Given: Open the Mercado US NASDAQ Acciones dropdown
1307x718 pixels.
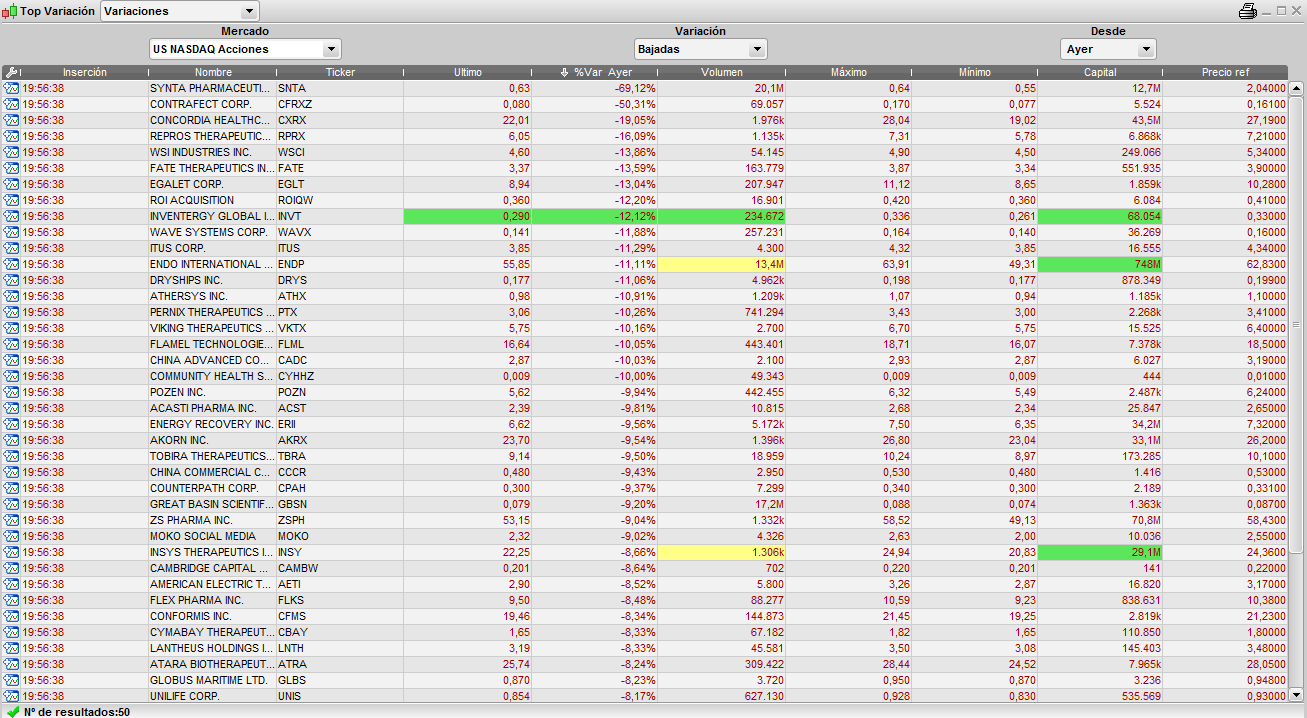Looking at the screenshot, I should [x=245, y=49].
